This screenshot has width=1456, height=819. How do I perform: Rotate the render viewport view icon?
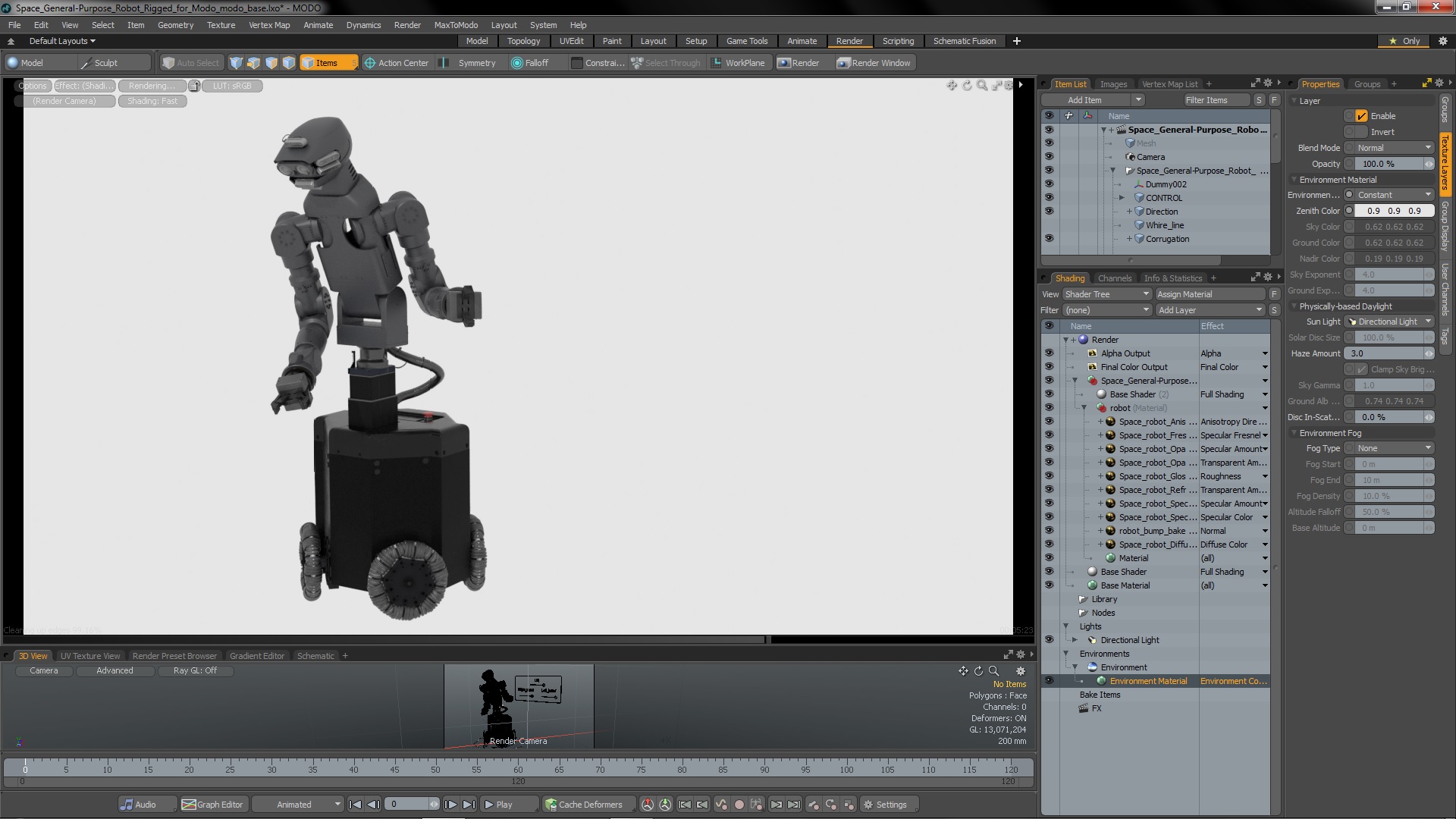pyautogui.click(x=967, y=85)
